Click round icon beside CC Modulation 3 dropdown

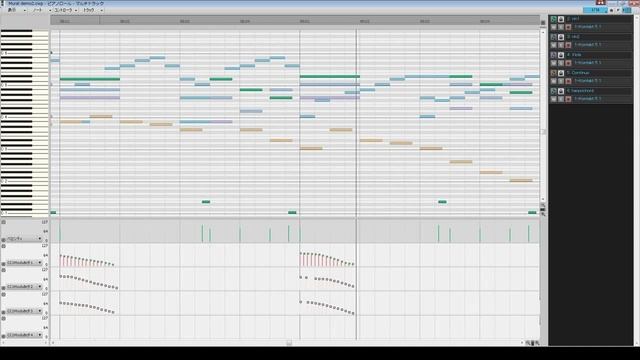coord(3,312)
